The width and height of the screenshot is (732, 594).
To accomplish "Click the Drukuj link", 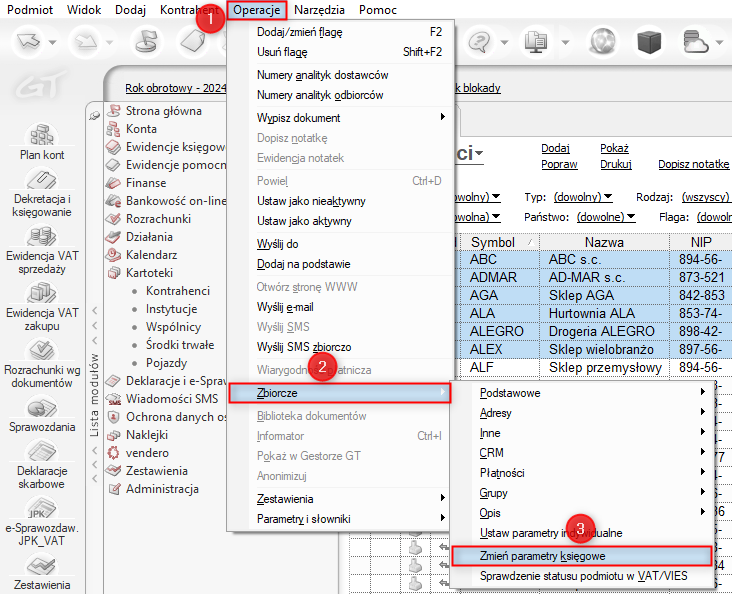I will pyautogui.click(x=616, y=164).
